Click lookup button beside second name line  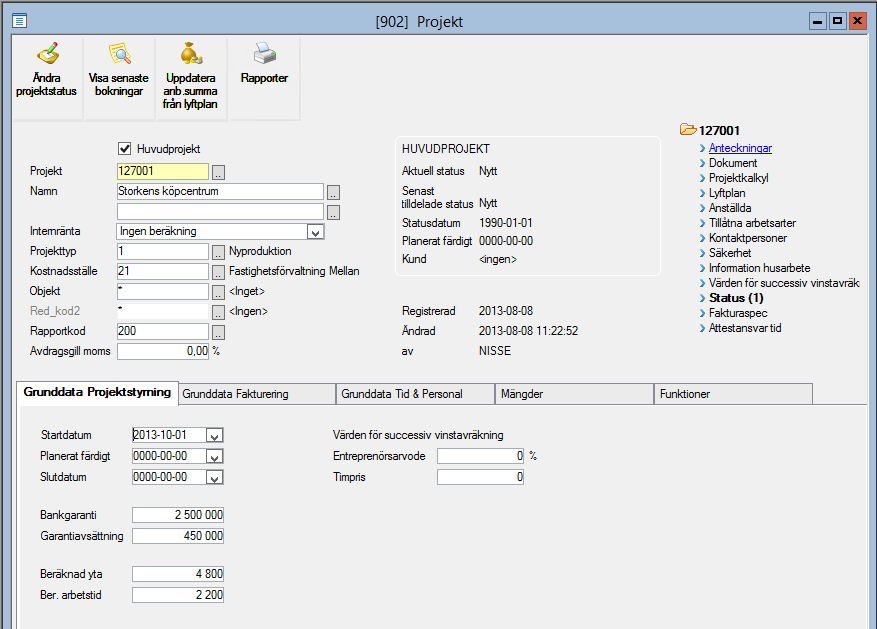coord(333,212)
